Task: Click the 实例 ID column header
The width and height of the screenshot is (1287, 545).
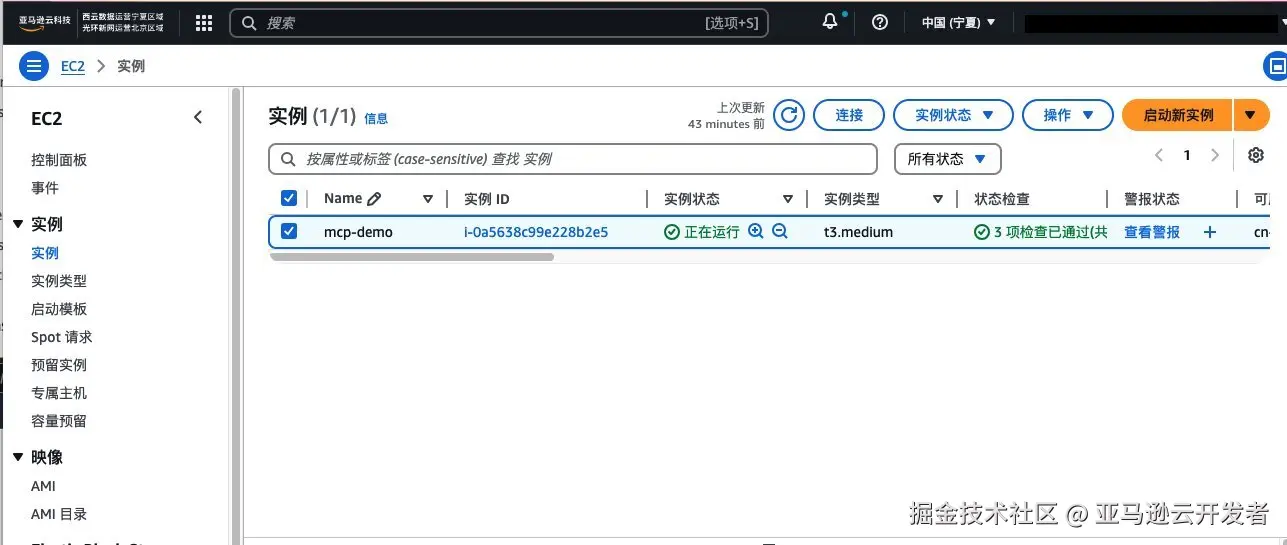Action: click(x=487, y=199)
